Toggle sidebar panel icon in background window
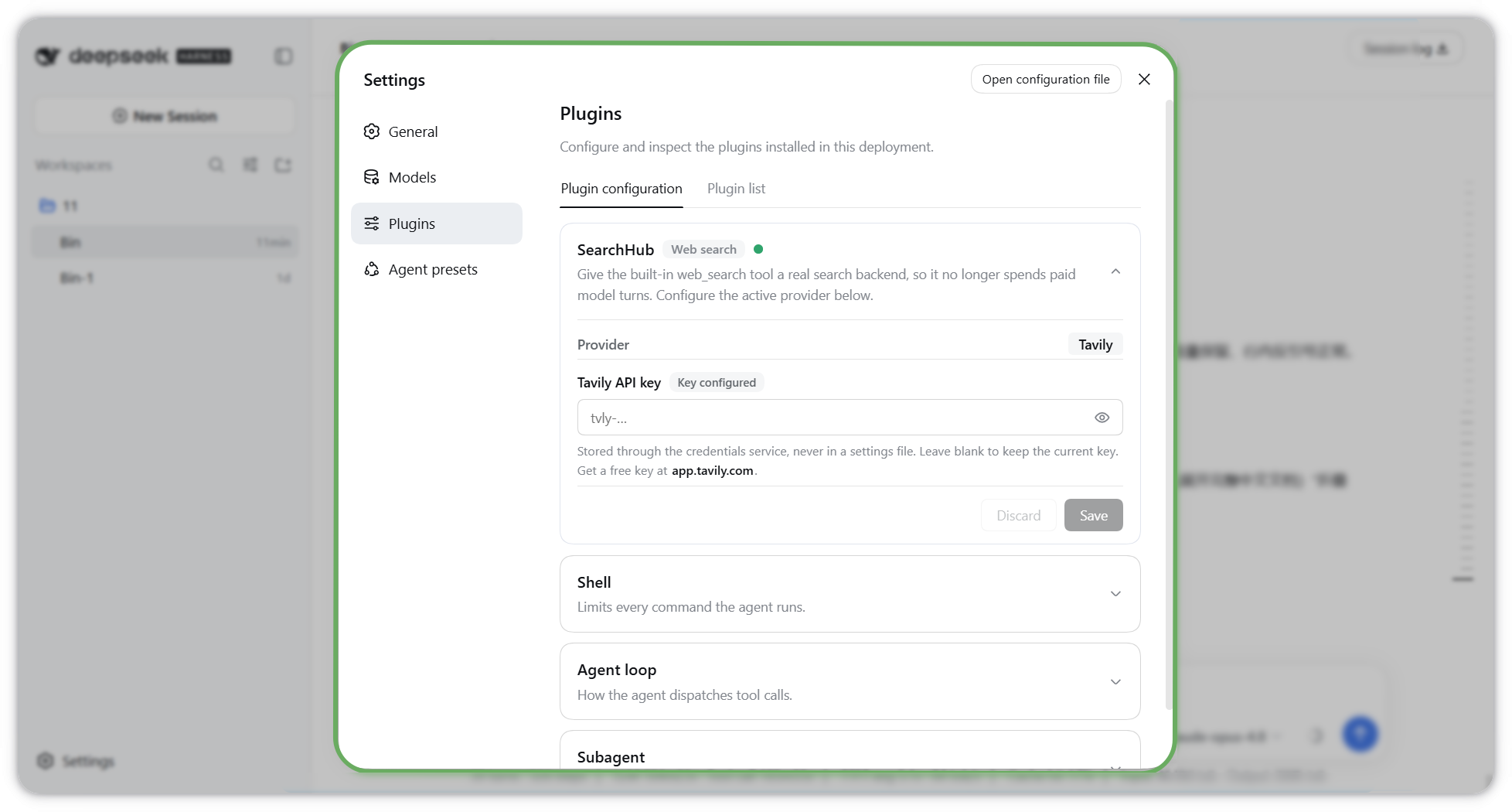 tap(284, 56)
